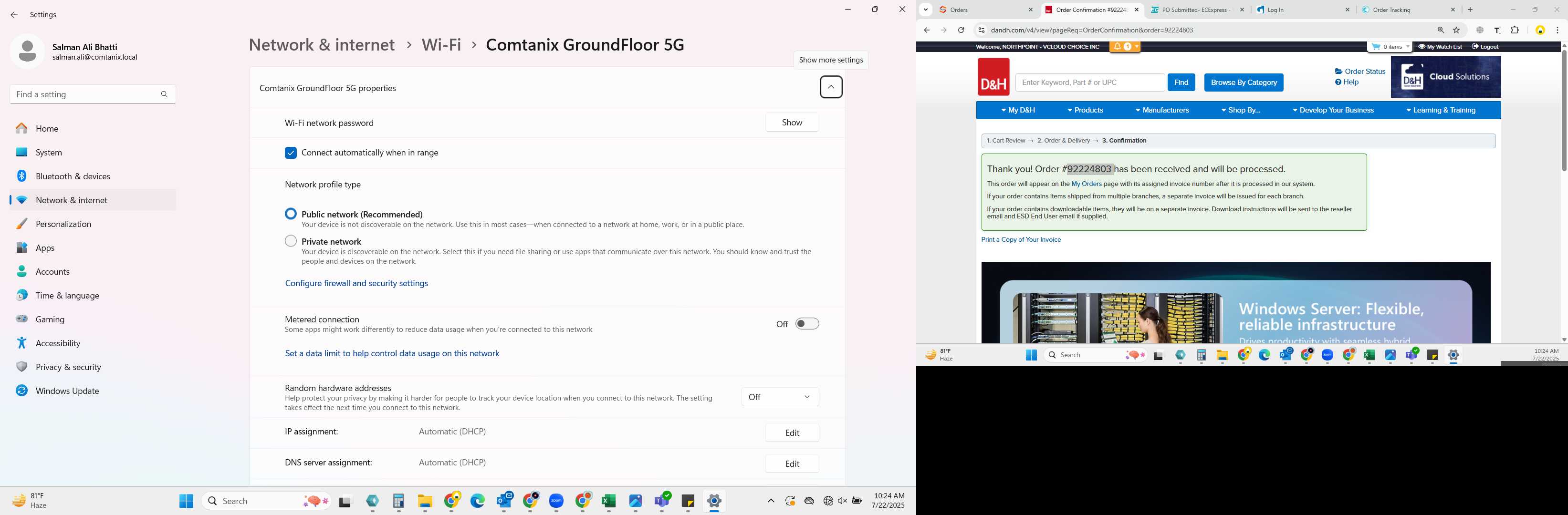Image resolution: width=1568 pixels, height=515 pixels.
Task: Open System settings page
Action: point(93,152)
